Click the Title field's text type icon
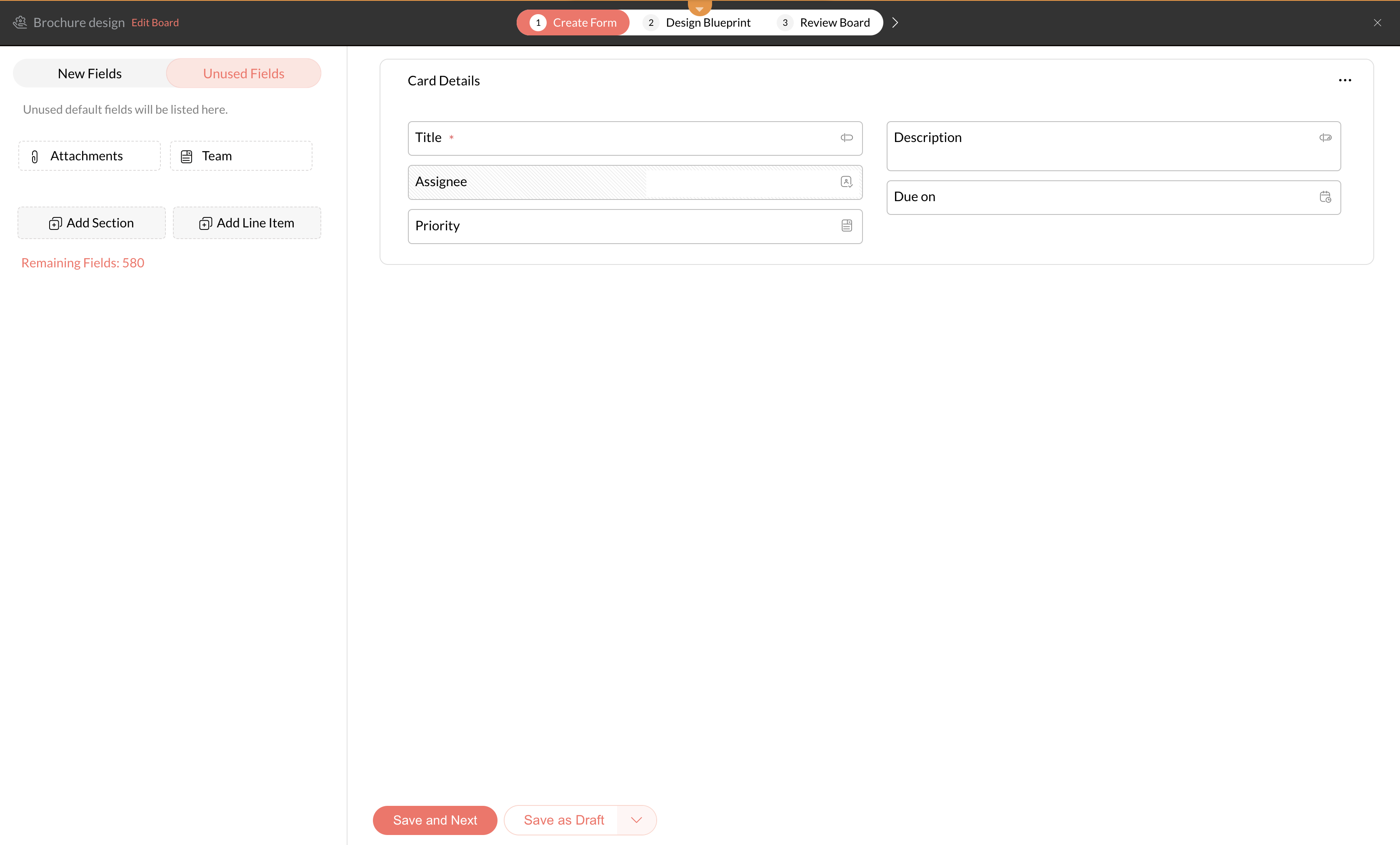1400x845 pixels. click(847, 137)
